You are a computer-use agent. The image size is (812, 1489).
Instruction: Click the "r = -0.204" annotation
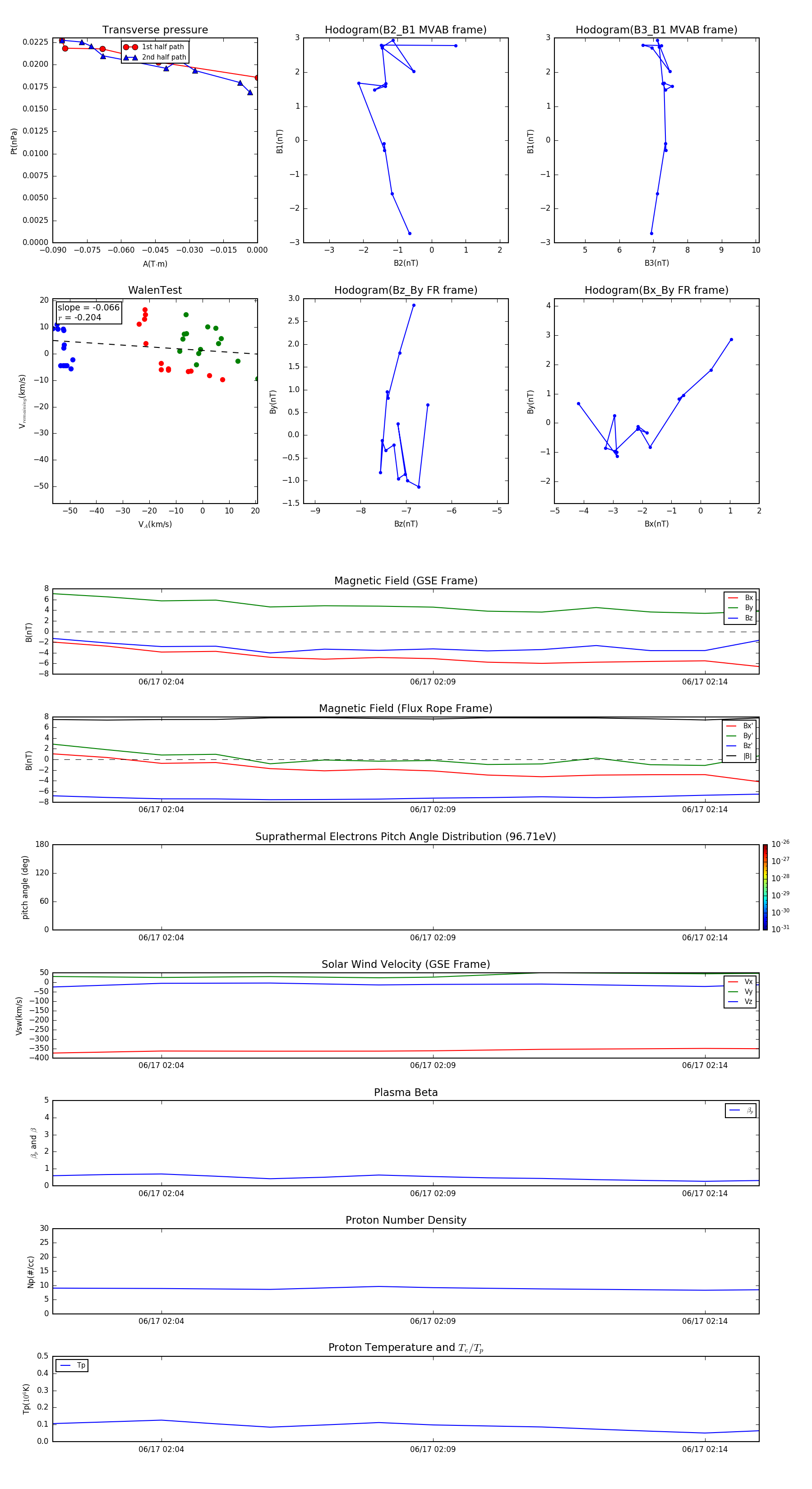80,317
